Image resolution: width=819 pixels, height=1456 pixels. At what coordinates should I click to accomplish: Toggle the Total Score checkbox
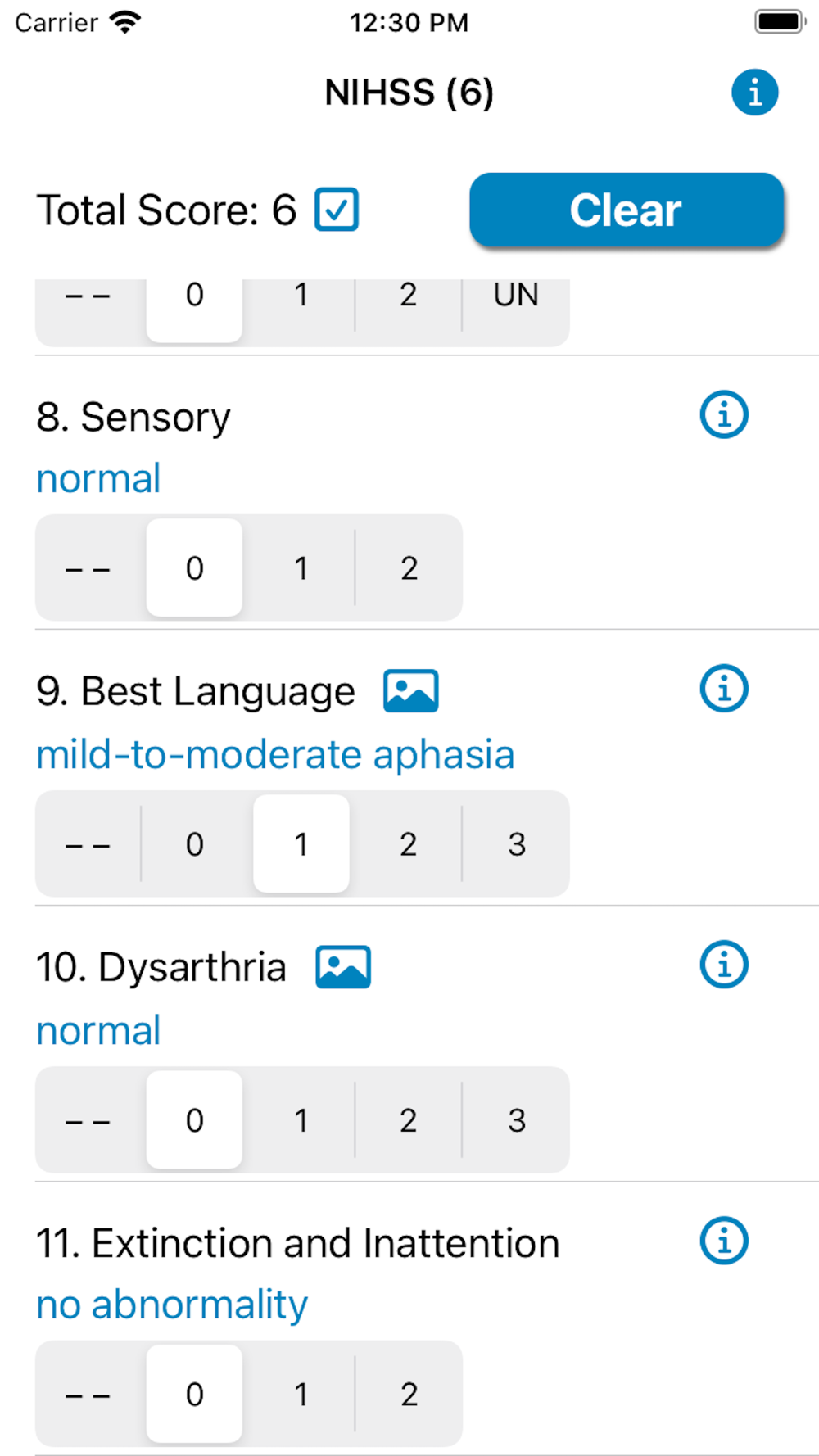click(337, 210)
